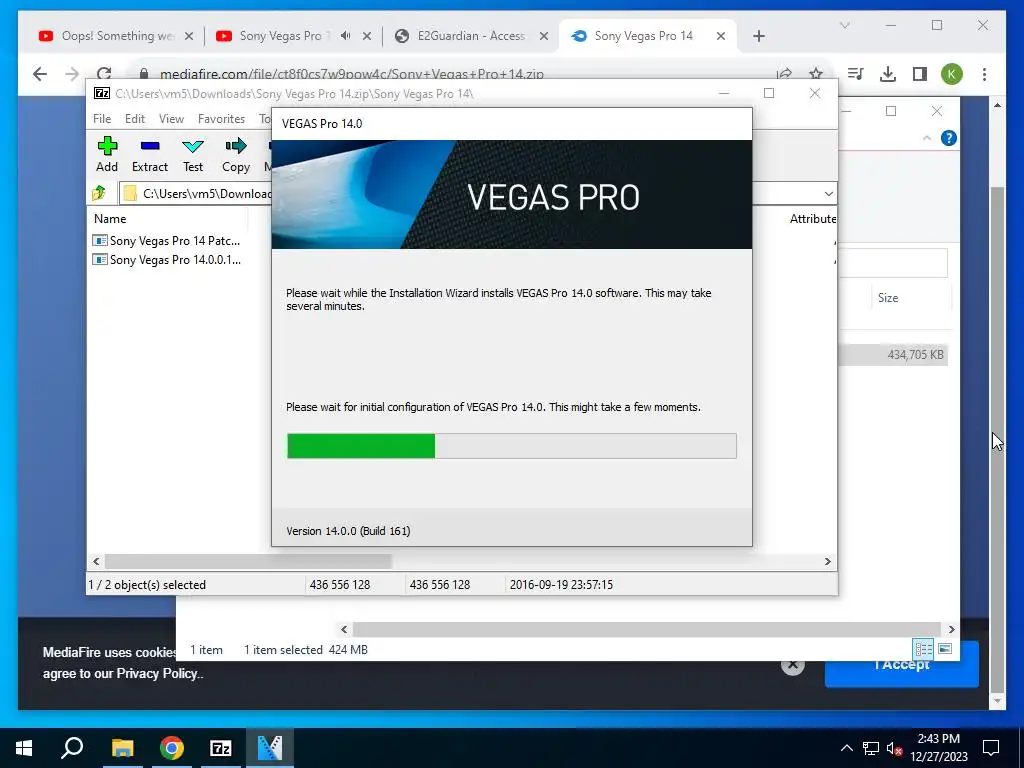
Task: Show hidden system tray icons
Action: 846,748
